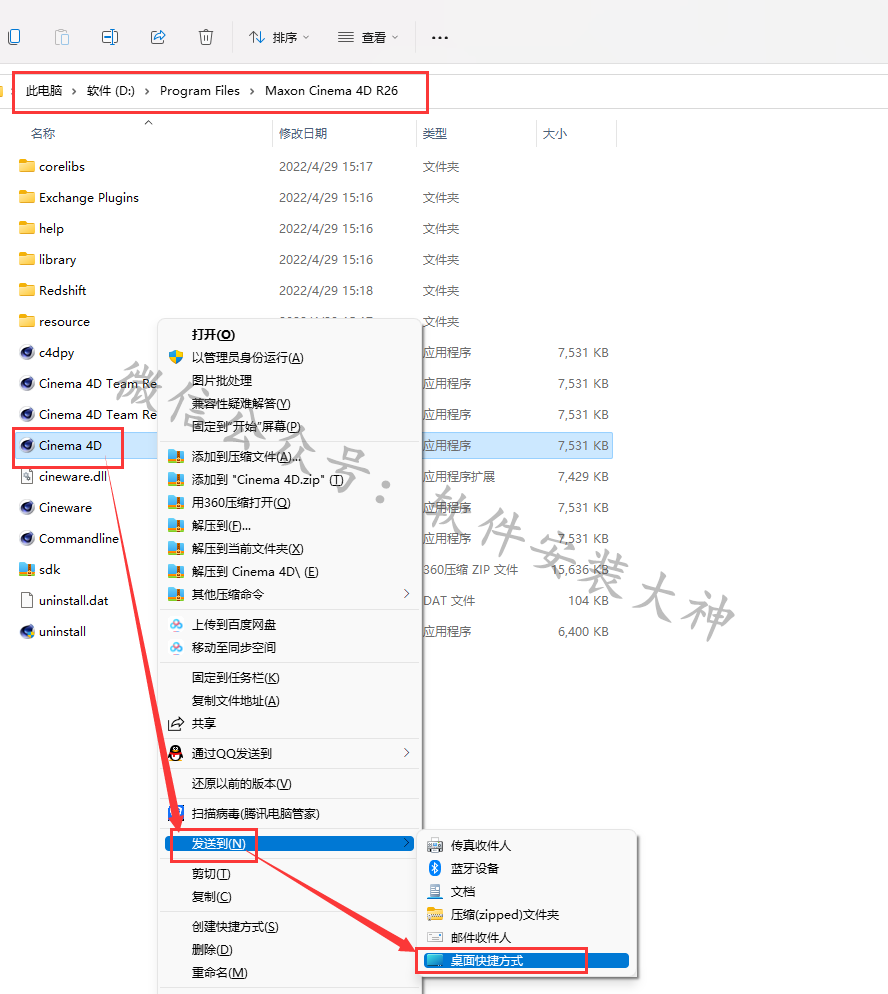
Task: Click the paste icon in the toolbar
Action: pos(61,37)
